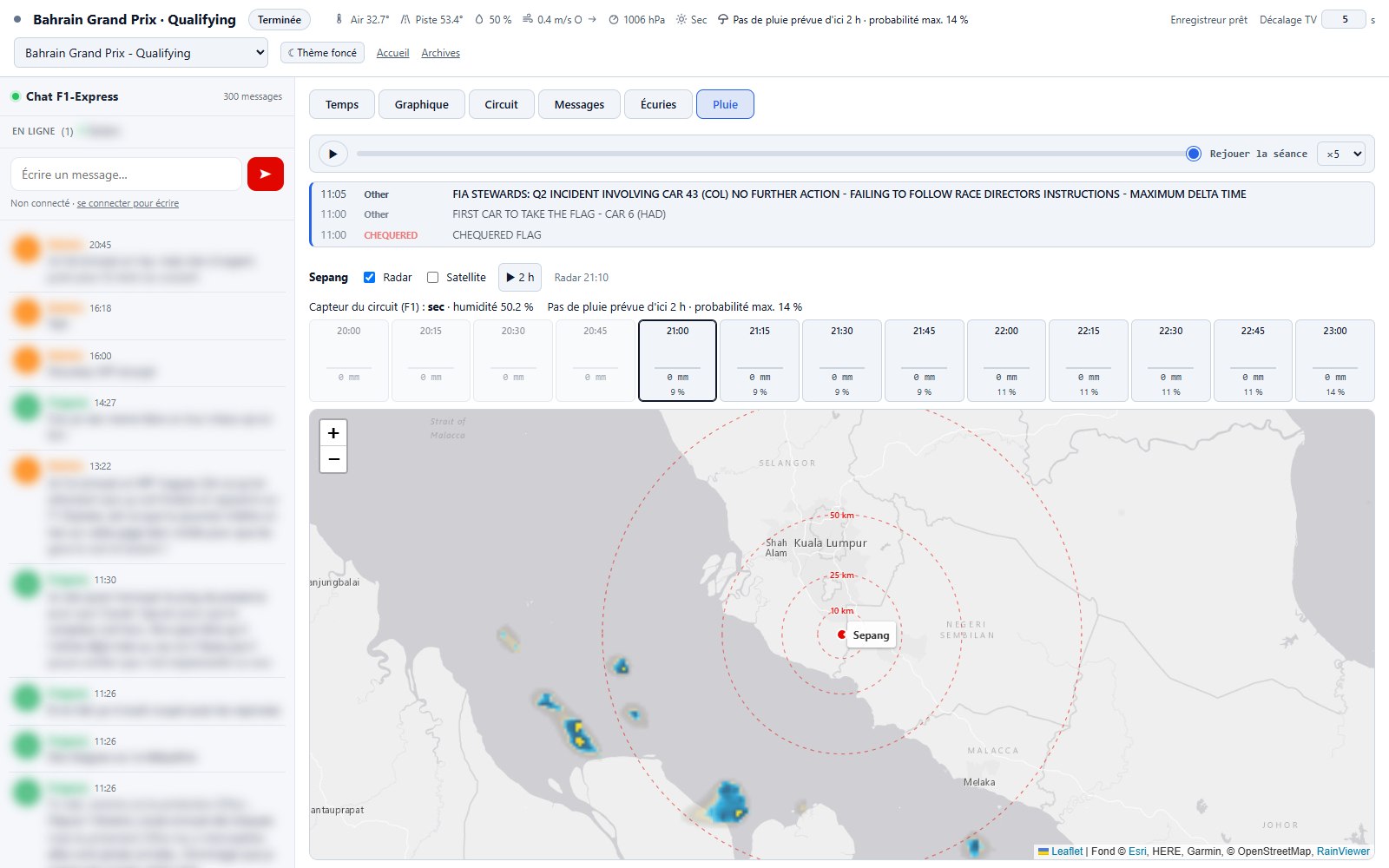Click the pressure gauge icon
1389x868 pixels.
coord(614,19)
